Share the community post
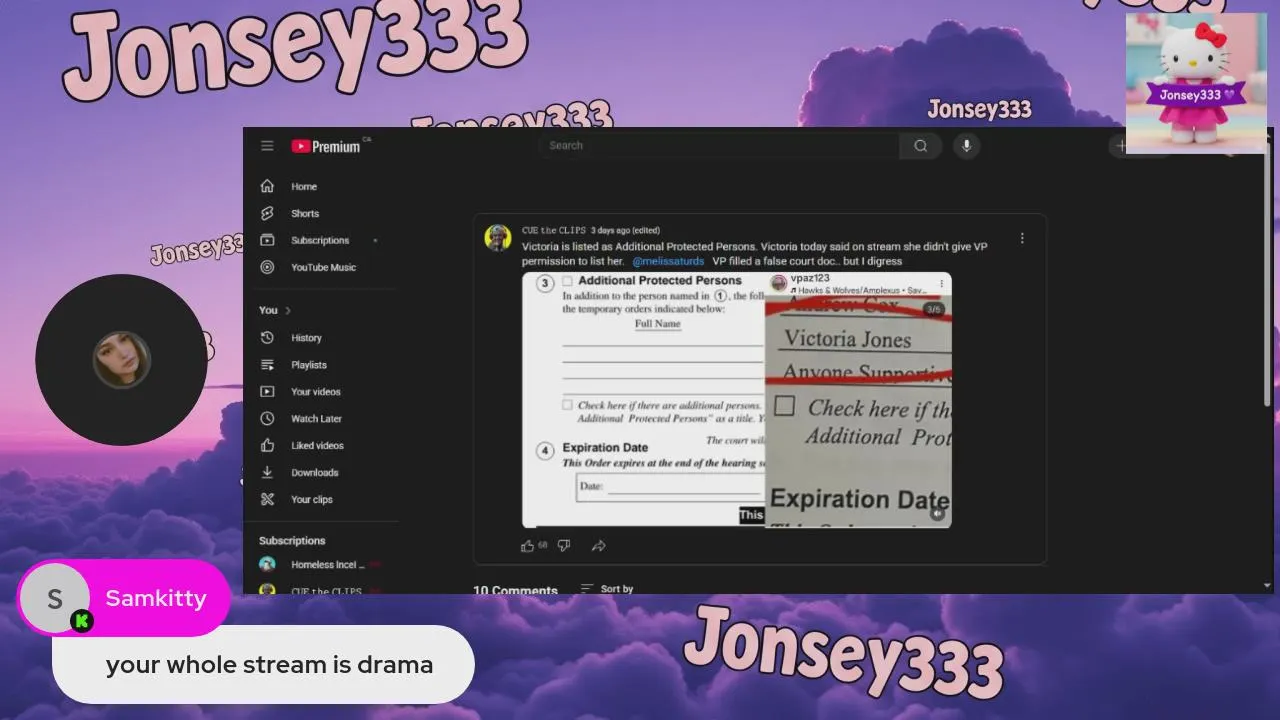The image size is (1280, 720). click(599, 546)
